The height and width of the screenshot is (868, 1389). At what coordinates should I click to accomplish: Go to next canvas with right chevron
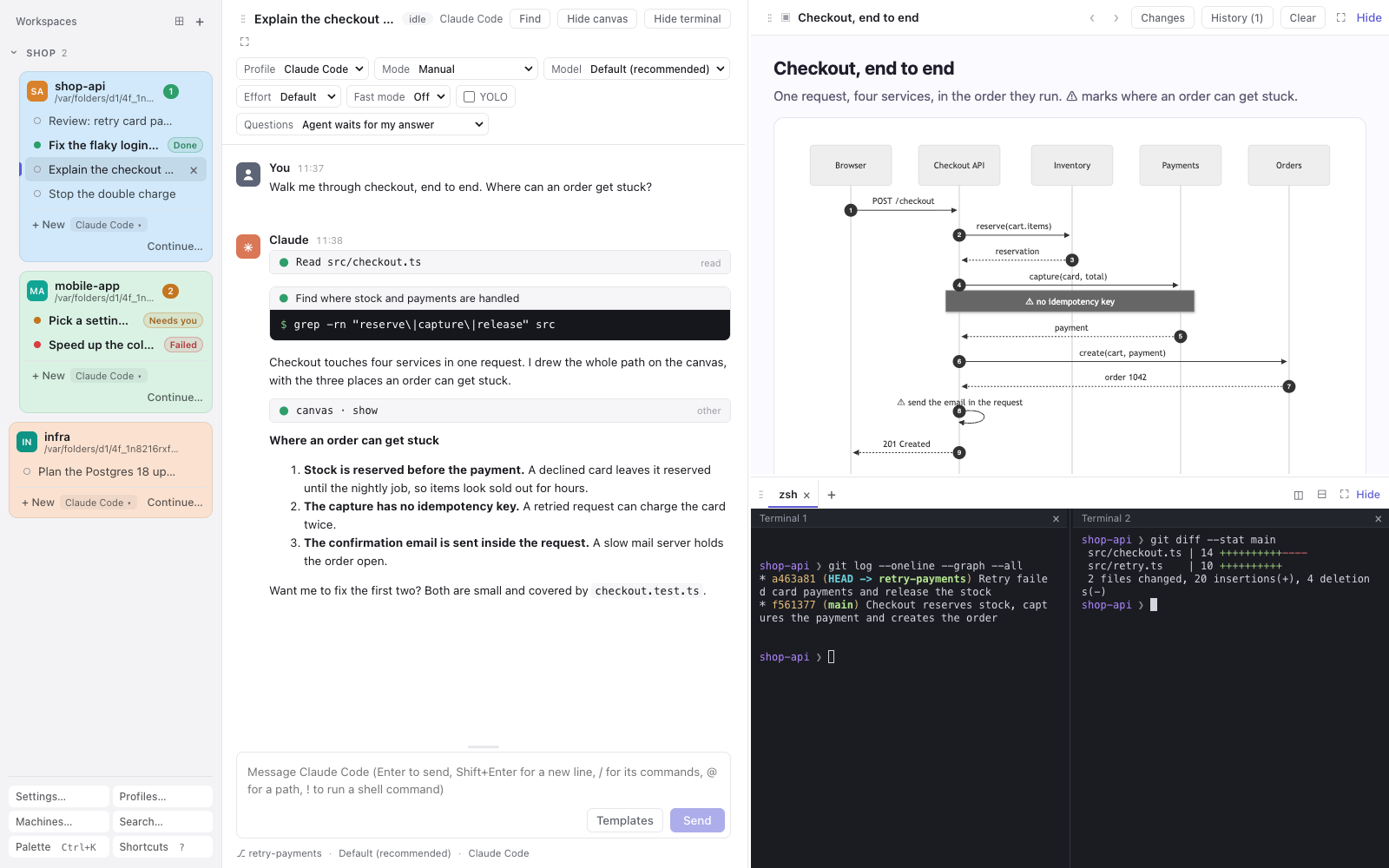[x=1116, y=18]
